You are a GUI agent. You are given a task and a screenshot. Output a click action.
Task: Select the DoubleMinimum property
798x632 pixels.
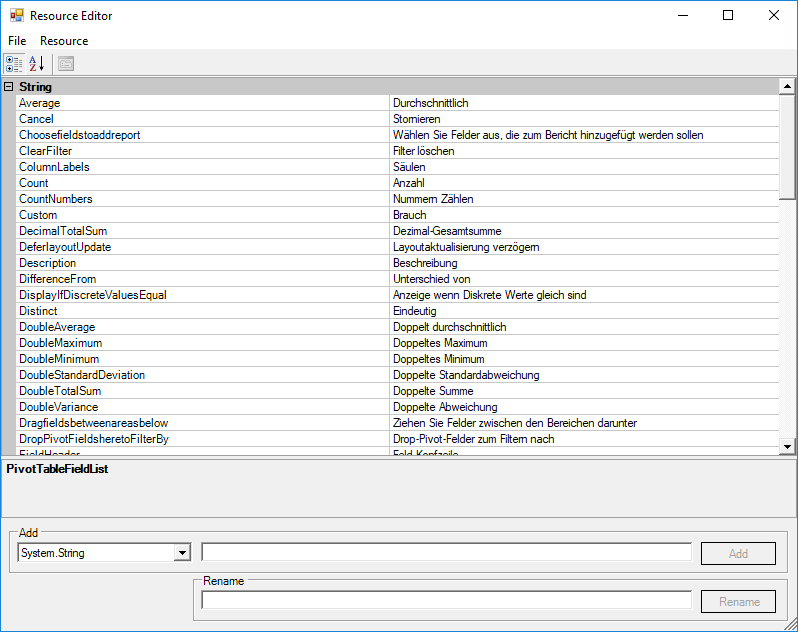[203, 359]
